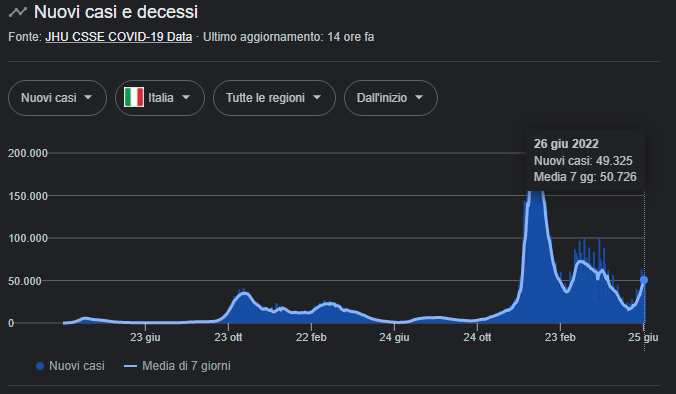Click the highlighted data point on curve

tap(644, 280)
